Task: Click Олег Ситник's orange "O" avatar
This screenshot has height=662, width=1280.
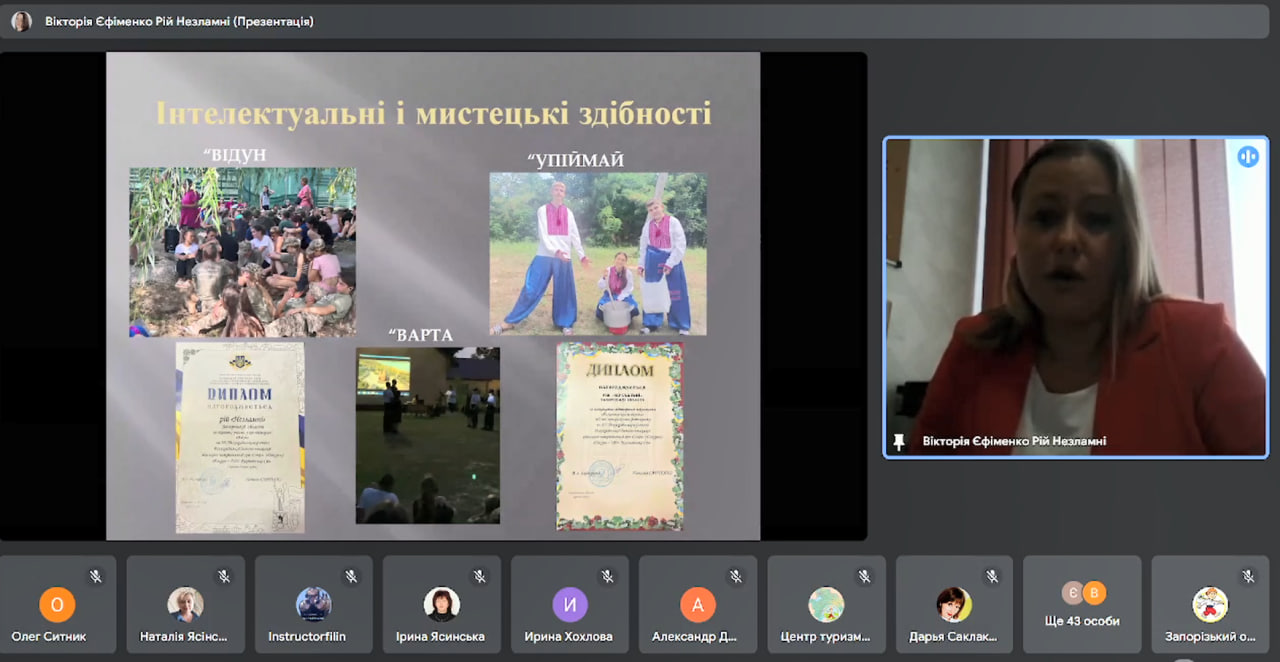Action: point(57,604)
